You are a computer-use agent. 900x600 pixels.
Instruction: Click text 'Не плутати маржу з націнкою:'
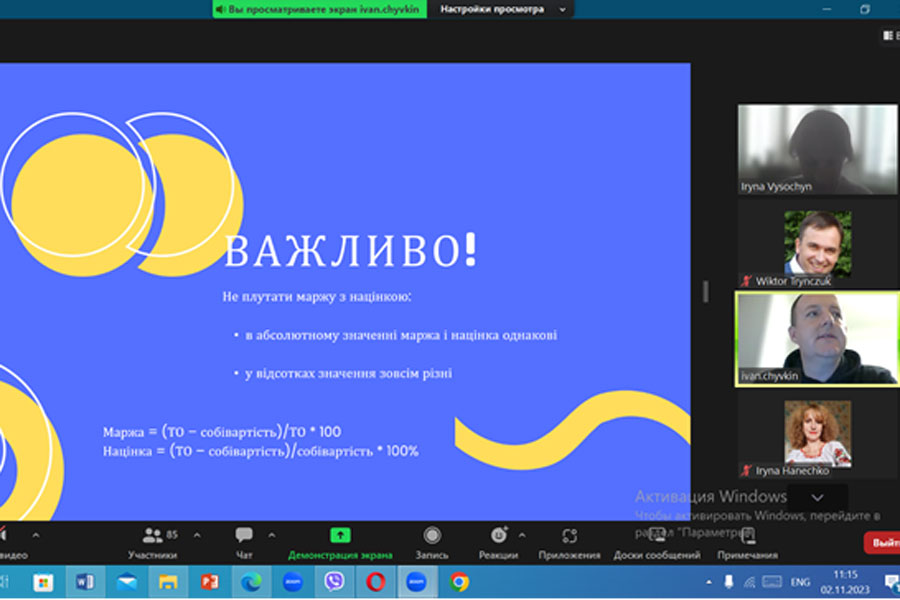317,297
